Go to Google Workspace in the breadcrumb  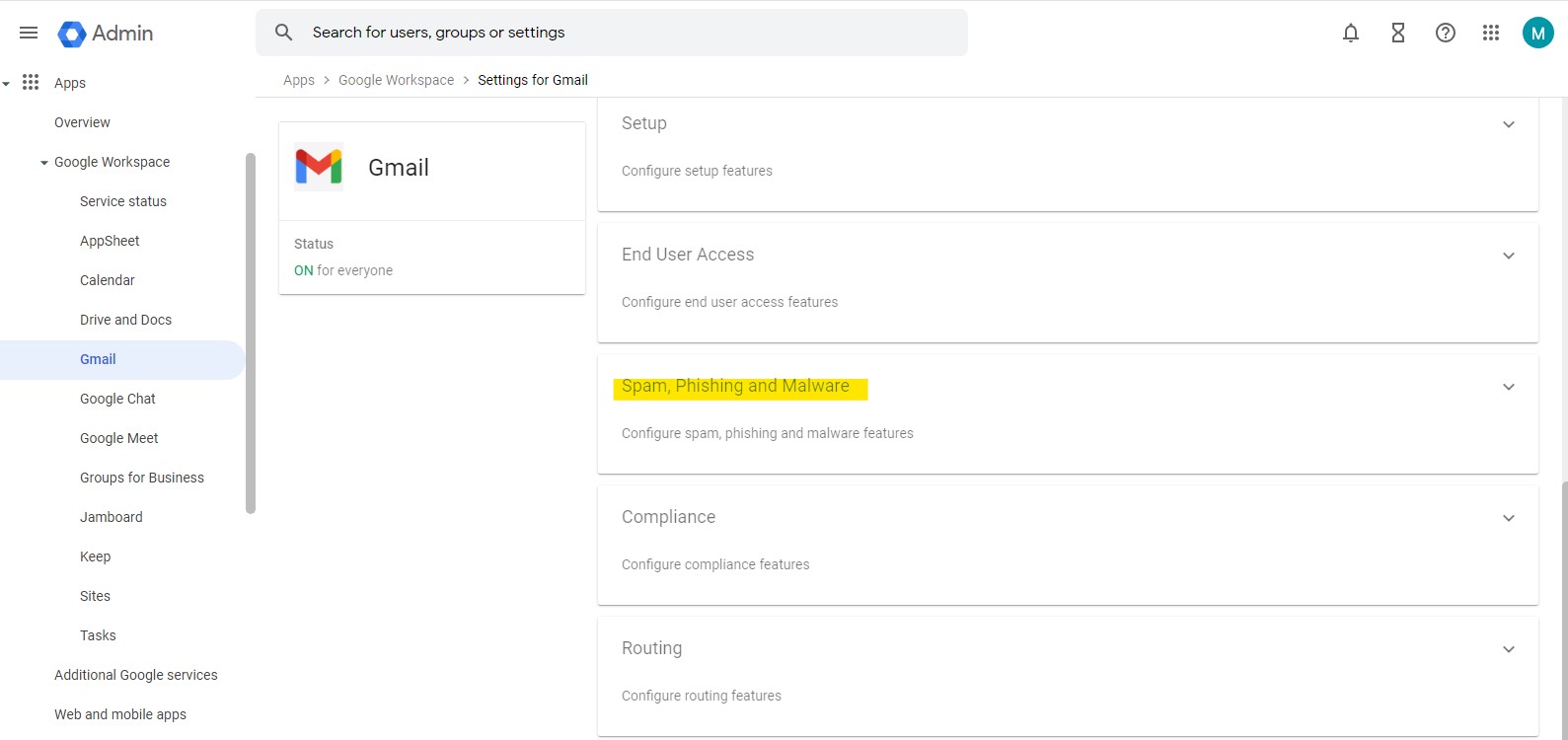click(396, 80)
